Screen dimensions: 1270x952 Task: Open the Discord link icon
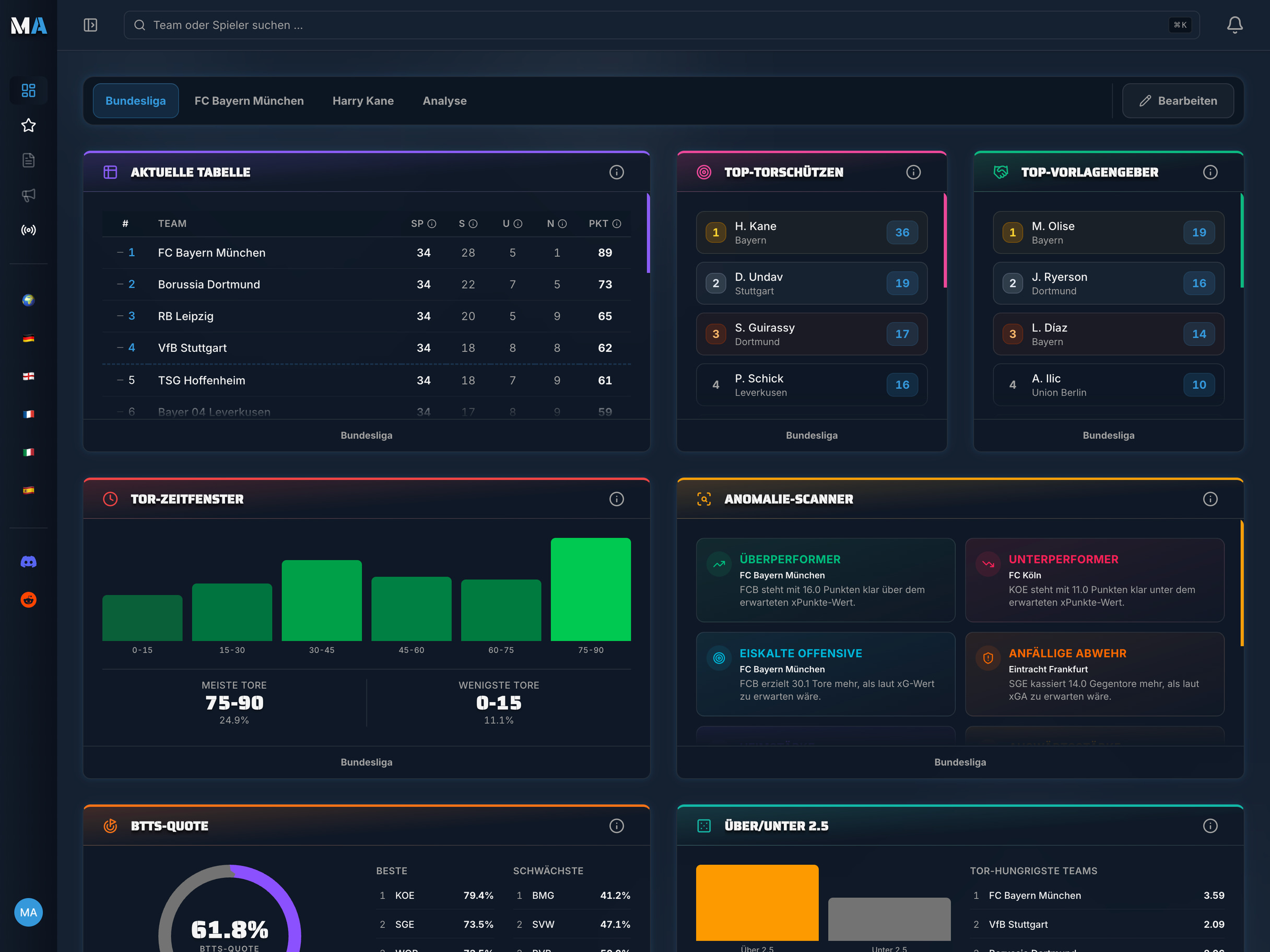29,562
